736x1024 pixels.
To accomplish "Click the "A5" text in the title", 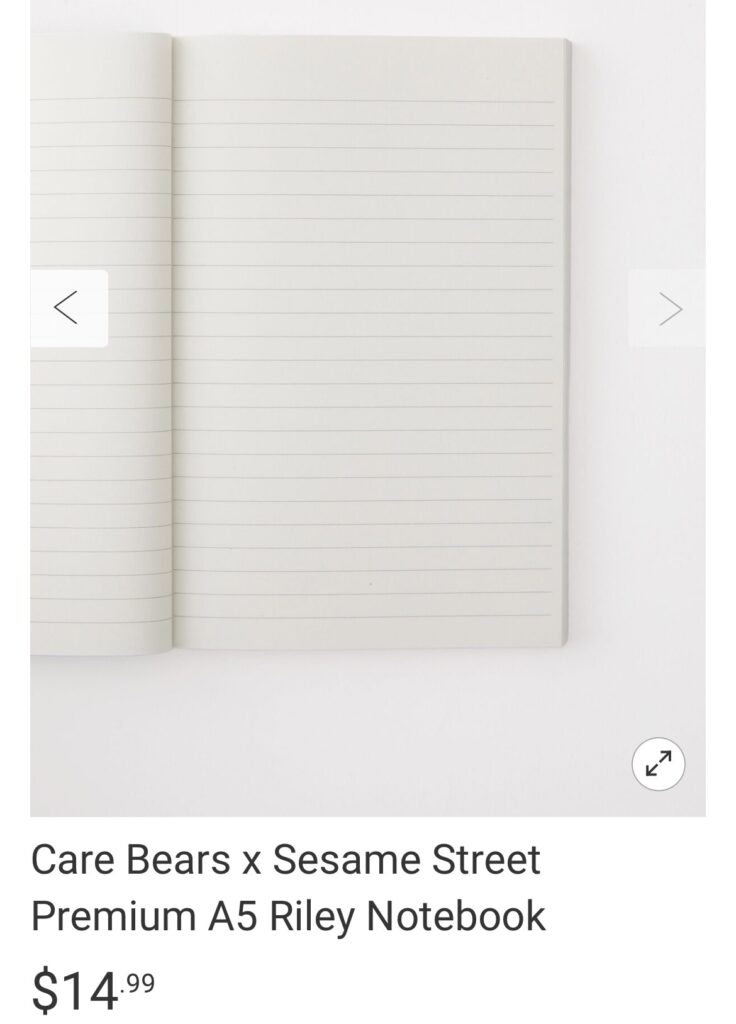I will click(232, 916).
